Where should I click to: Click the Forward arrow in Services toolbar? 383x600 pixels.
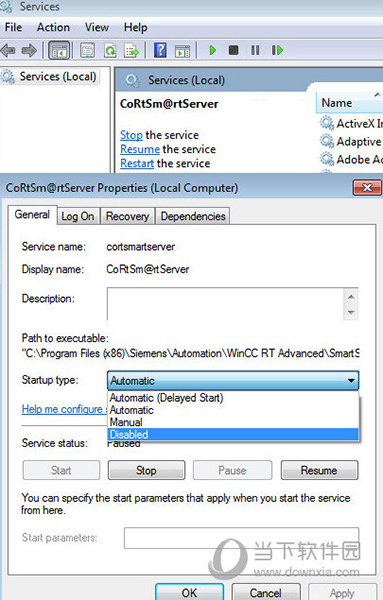[29, 50]
